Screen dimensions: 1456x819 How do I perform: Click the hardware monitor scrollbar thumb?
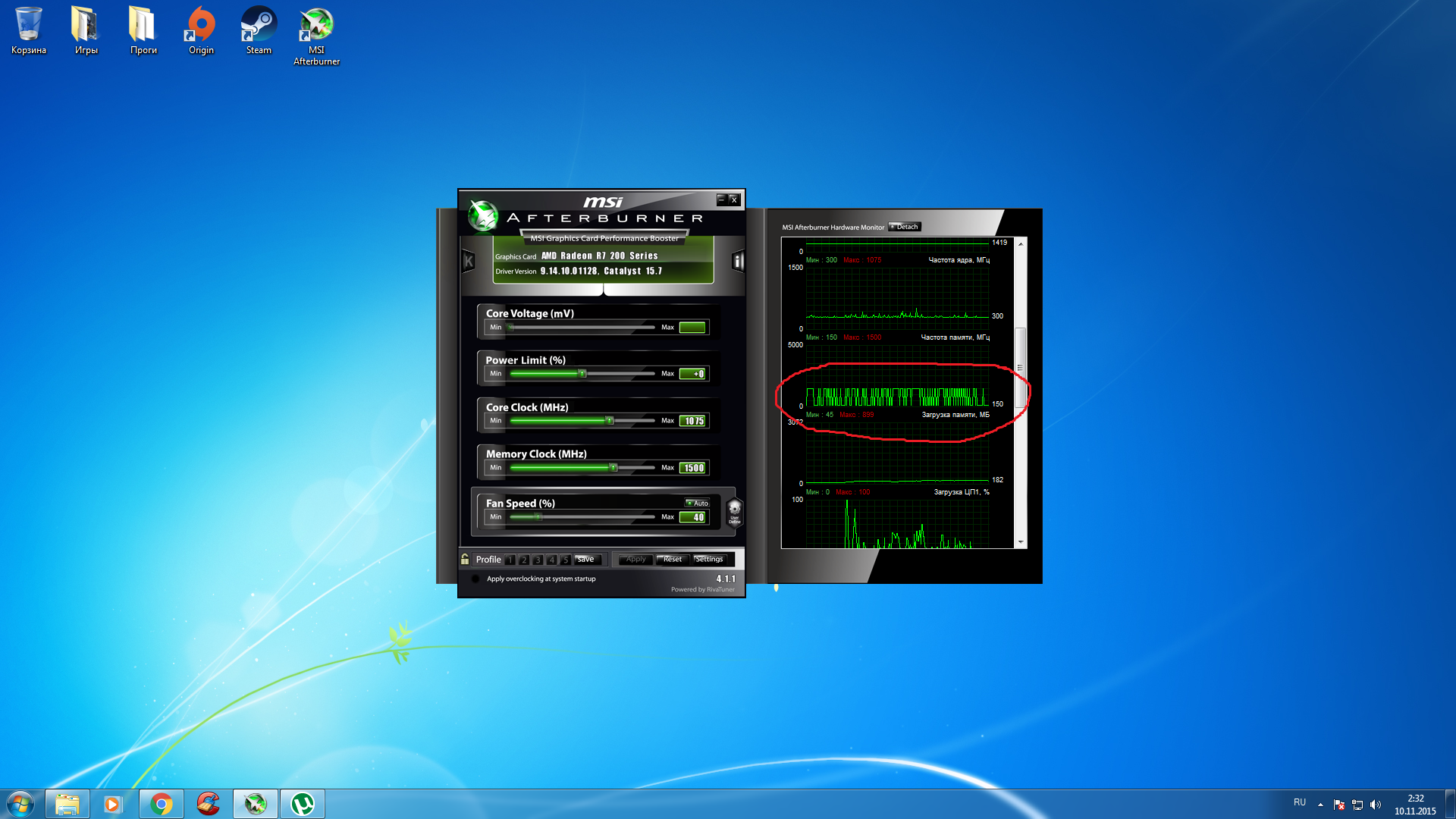[x=1021, y=368]
